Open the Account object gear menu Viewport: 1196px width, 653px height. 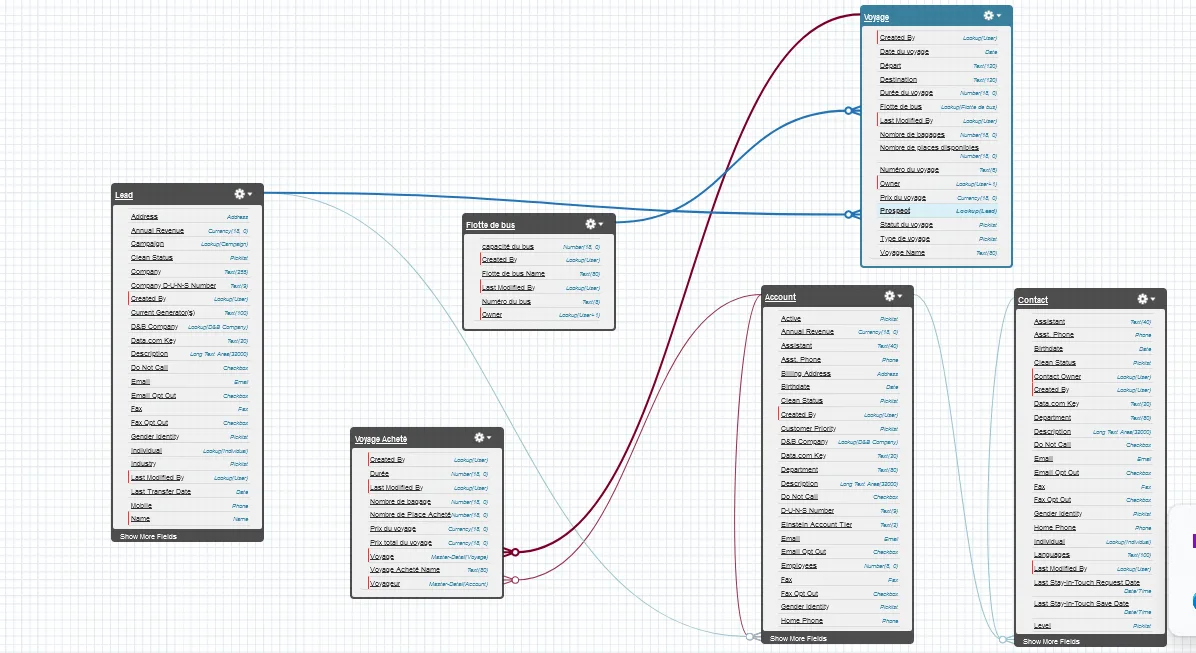(893, 296)
